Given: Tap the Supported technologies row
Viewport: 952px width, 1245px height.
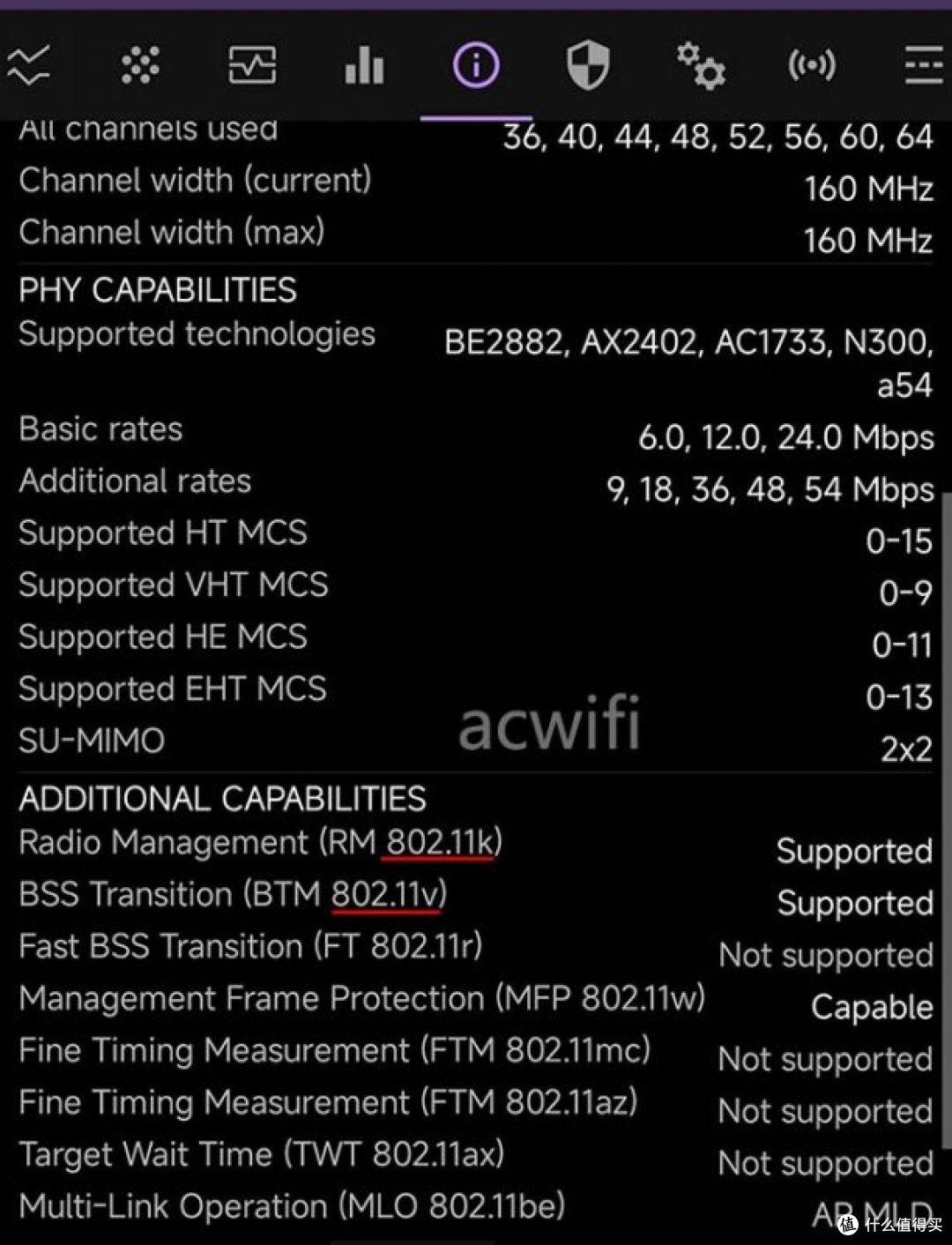Looking at the screenshot, I should (197, 335).
